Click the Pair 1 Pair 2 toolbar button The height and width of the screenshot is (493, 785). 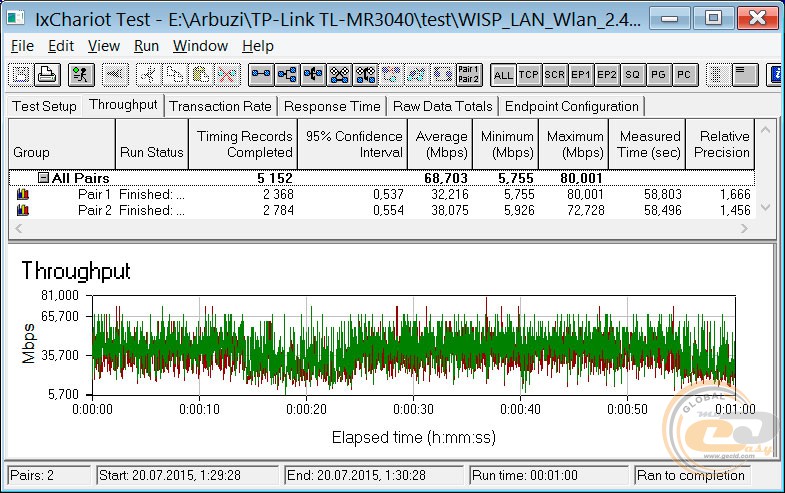tap(469, 75)
